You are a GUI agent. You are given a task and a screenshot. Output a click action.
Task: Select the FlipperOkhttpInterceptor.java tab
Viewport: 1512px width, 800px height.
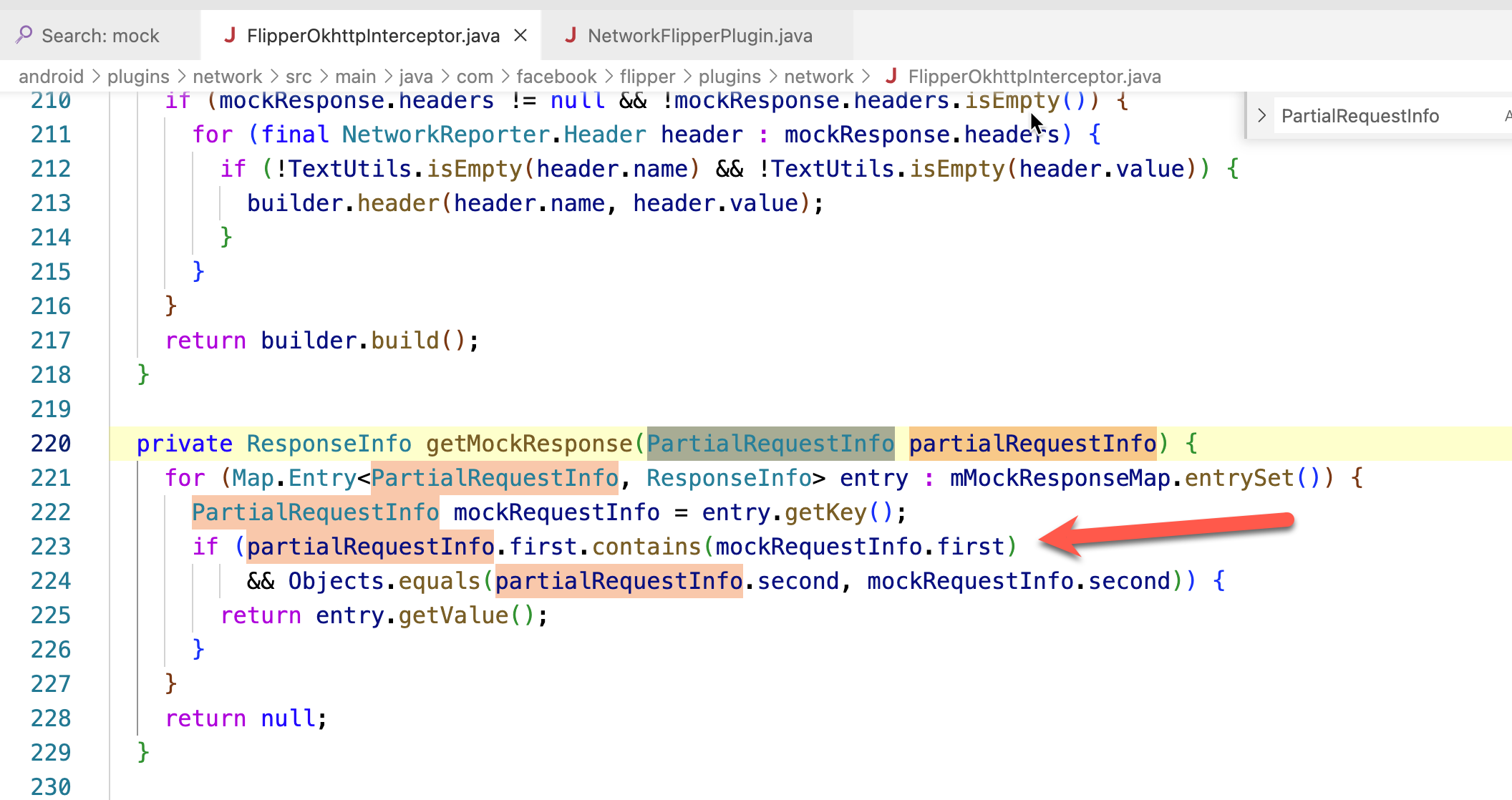(x=373, y=36)
